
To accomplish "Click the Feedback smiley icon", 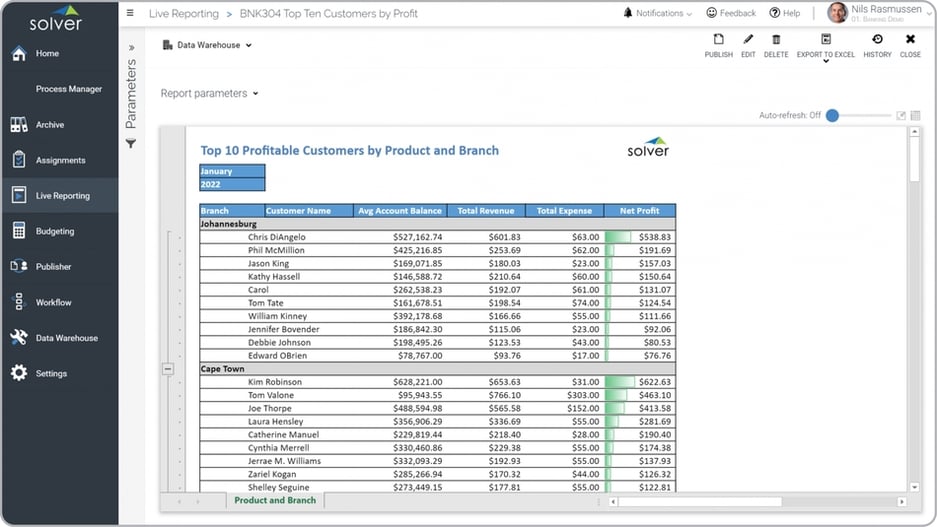I will pos(712,13).
